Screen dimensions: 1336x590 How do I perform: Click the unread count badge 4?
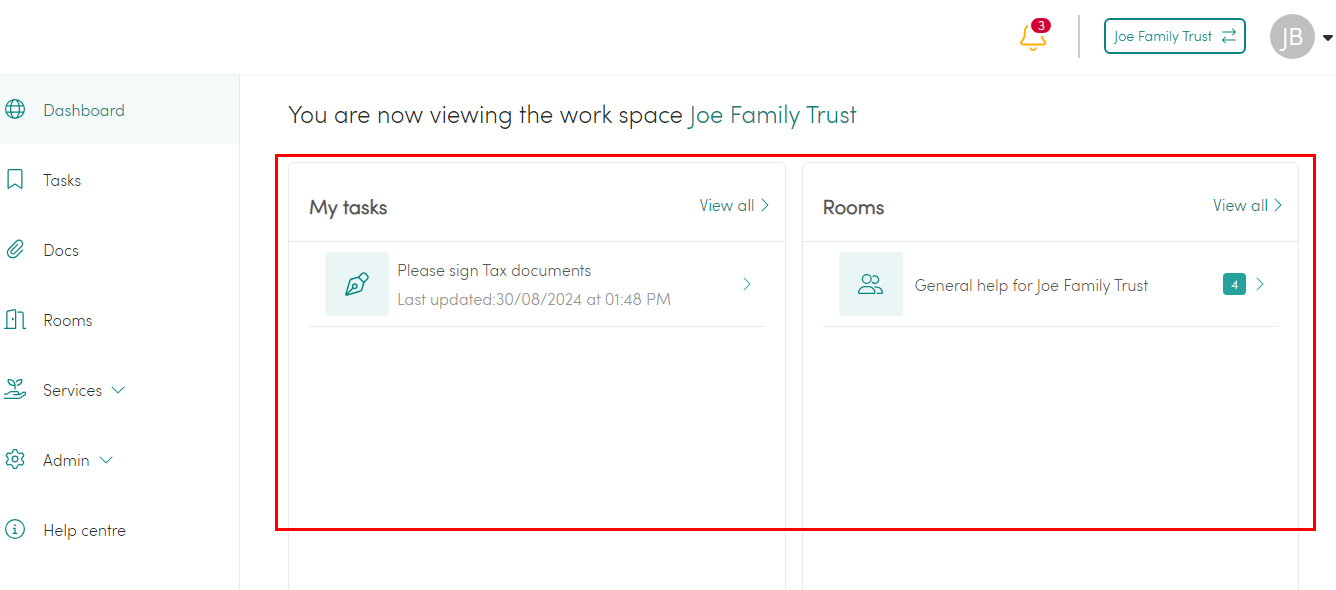coord(1234,285)
